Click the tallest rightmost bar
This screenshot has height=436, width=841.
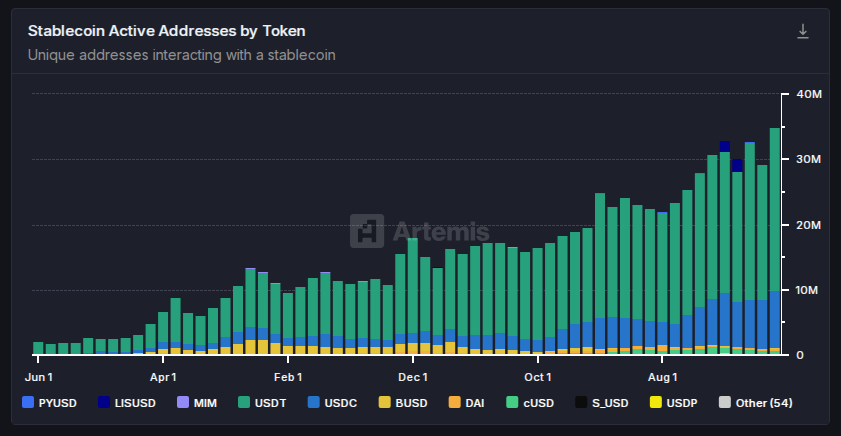click(775, 240)
